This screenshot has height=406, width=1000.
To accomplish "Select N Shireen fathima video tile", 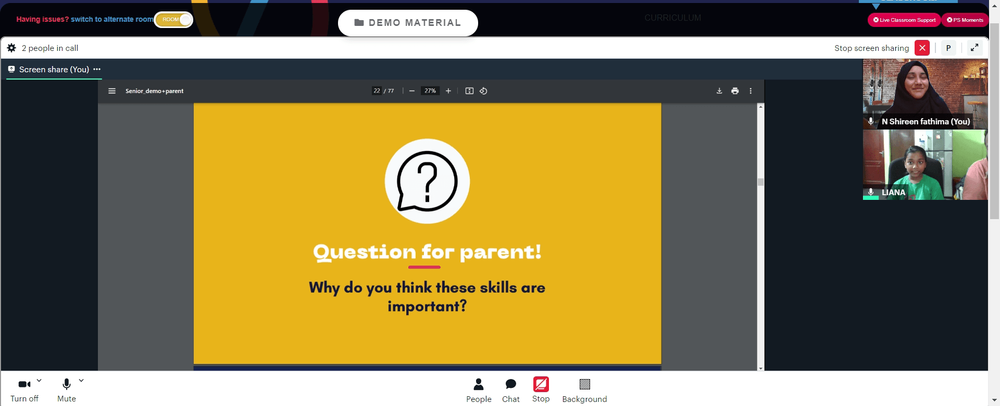I will [925, 94].
